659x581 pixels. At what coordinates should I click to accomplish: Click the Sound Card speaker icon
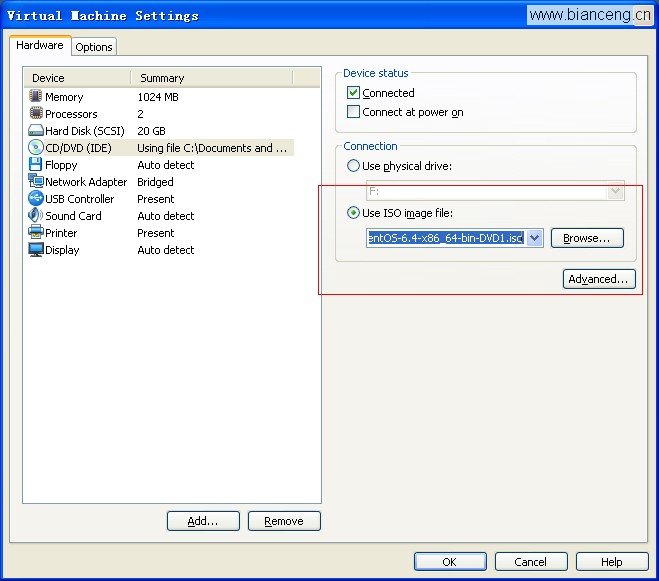pyautogui.click(x=36, y=215)
